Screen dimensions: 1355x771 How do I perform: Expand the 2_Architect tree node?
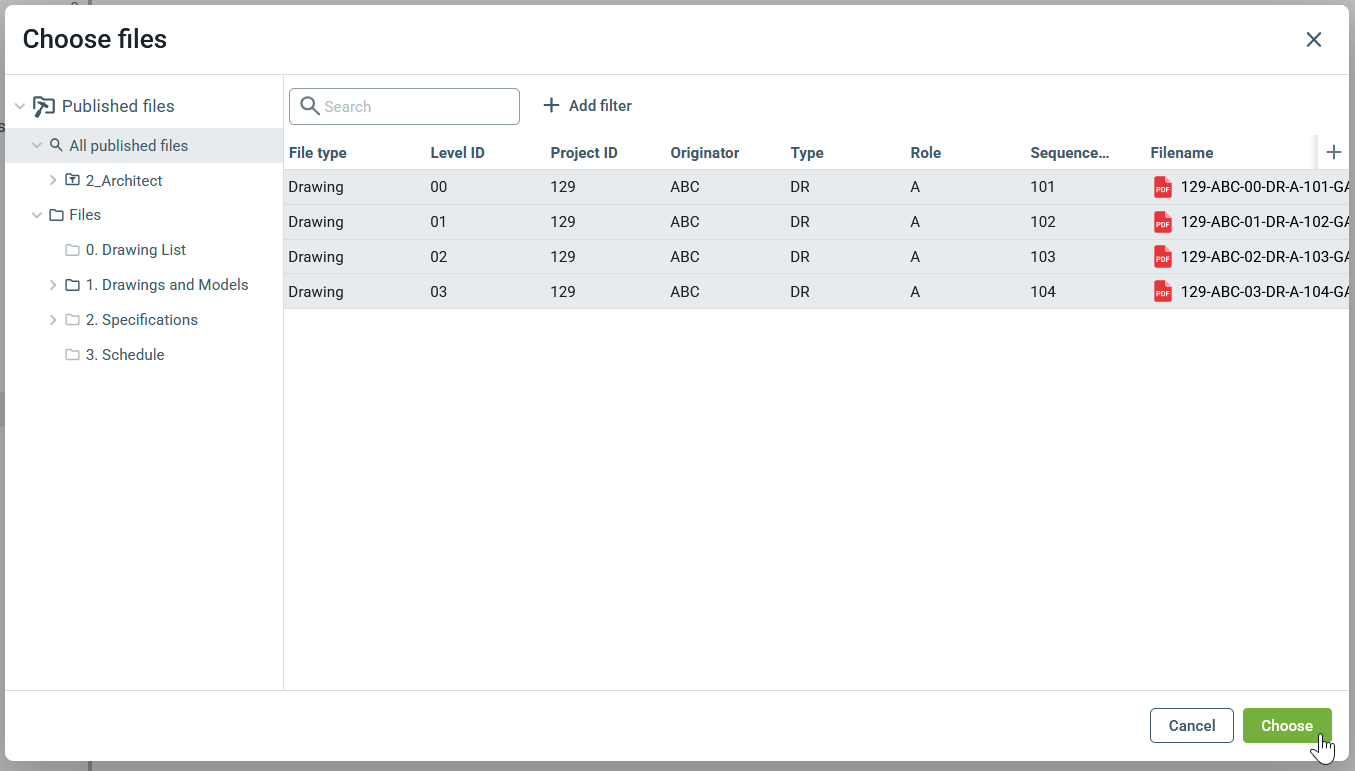pos(53,181)
